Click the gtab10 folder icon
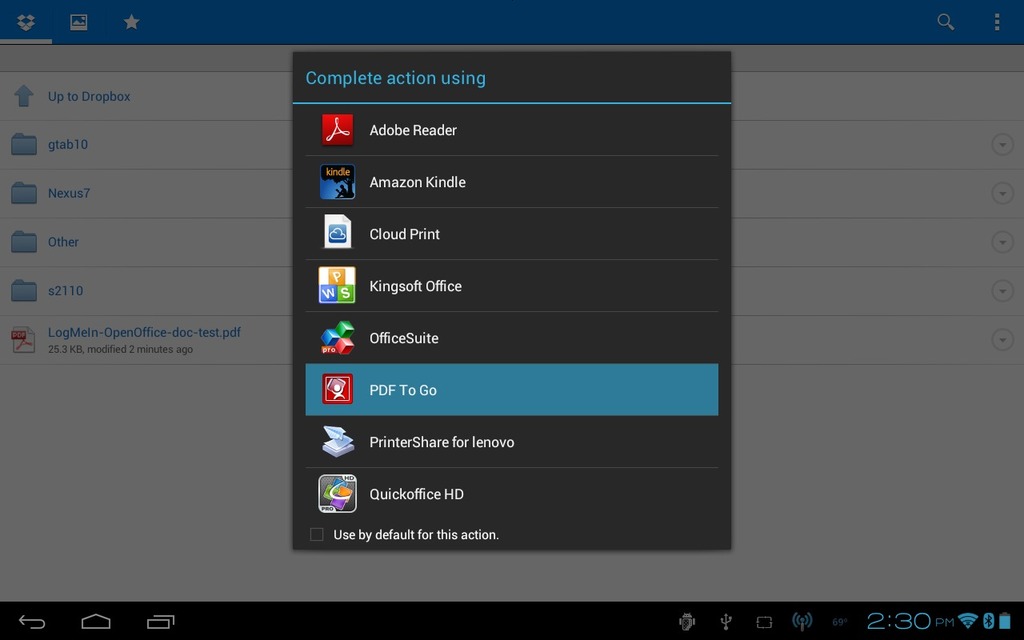Viewport: 1024px width, 640px height. 24,144
